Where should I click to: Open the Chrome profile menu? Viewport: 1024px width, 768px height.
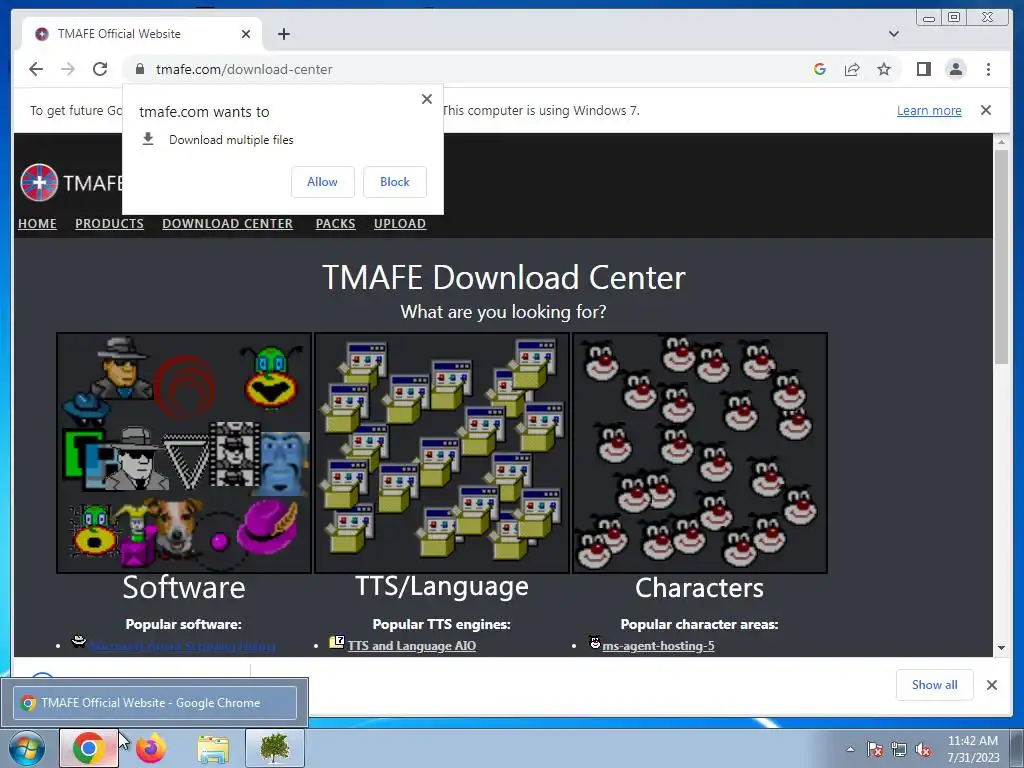955,69
